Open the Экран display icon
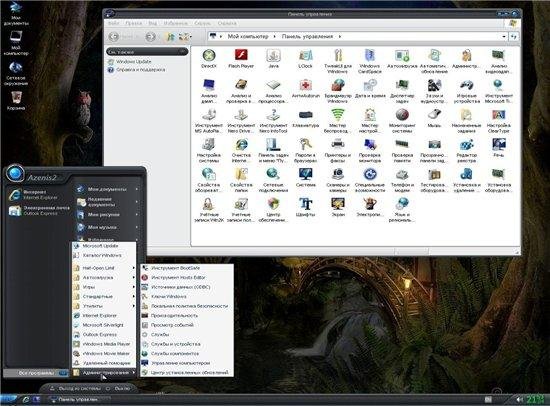 (338, 207)
